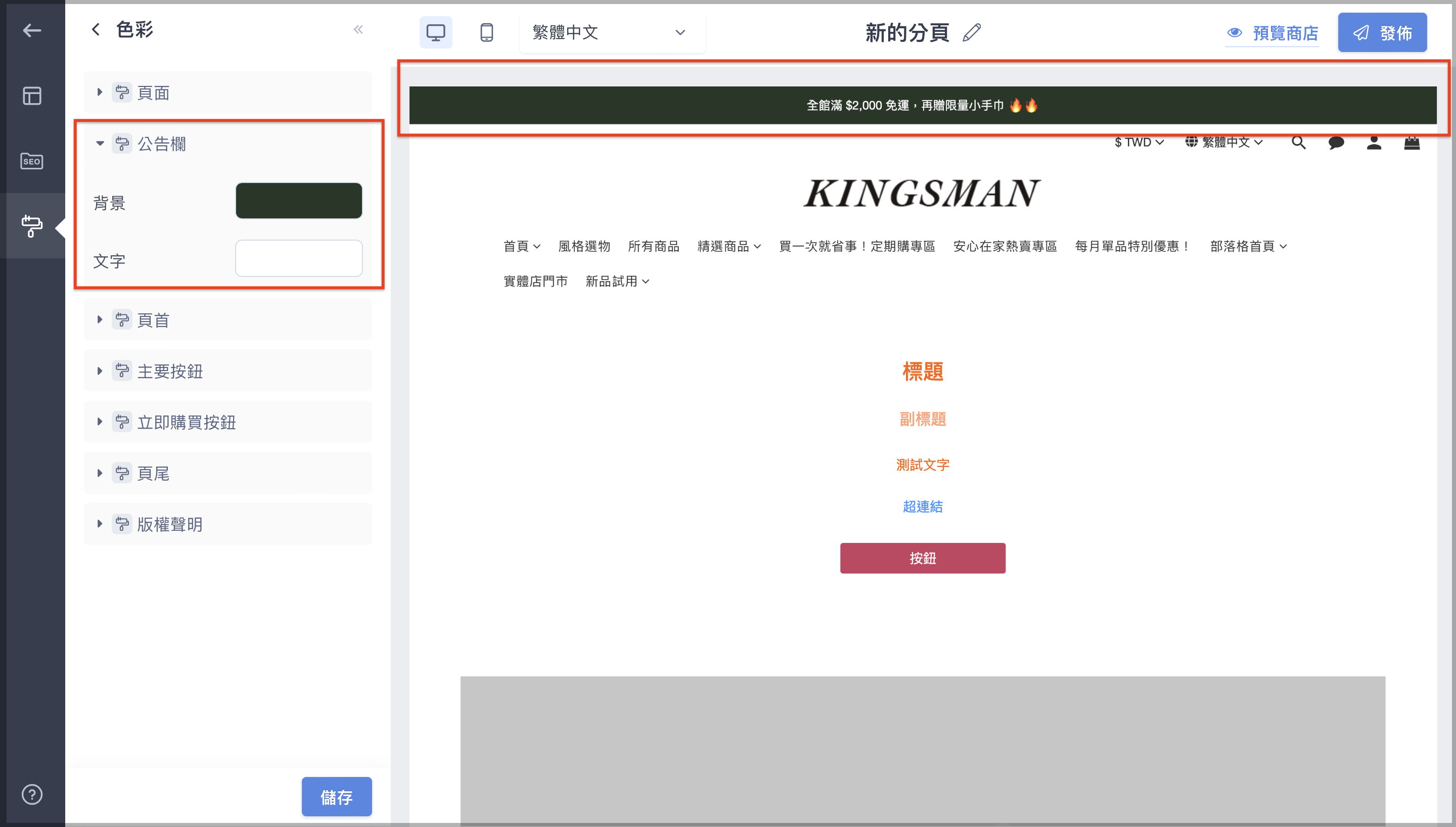Click the shopping bag cart icon
Viewport: 1456px width, 827px height.
(x=1412, y=142)
